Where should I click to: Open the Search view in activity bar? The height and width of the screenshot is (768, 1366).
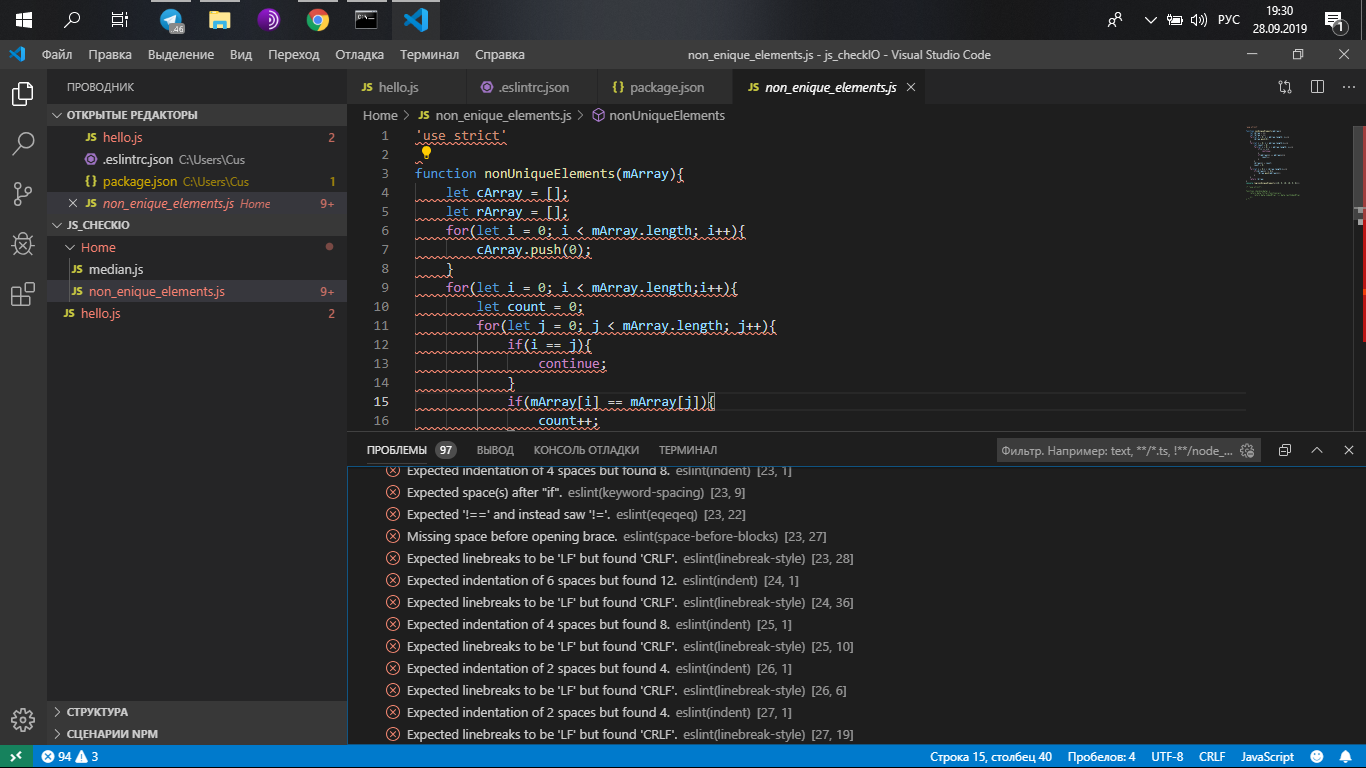click(23, 145)
